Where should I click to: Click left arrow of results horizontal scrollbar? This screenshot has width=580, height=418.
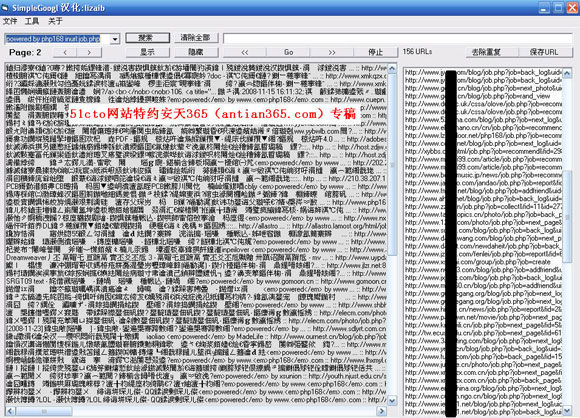click(10, 411)
